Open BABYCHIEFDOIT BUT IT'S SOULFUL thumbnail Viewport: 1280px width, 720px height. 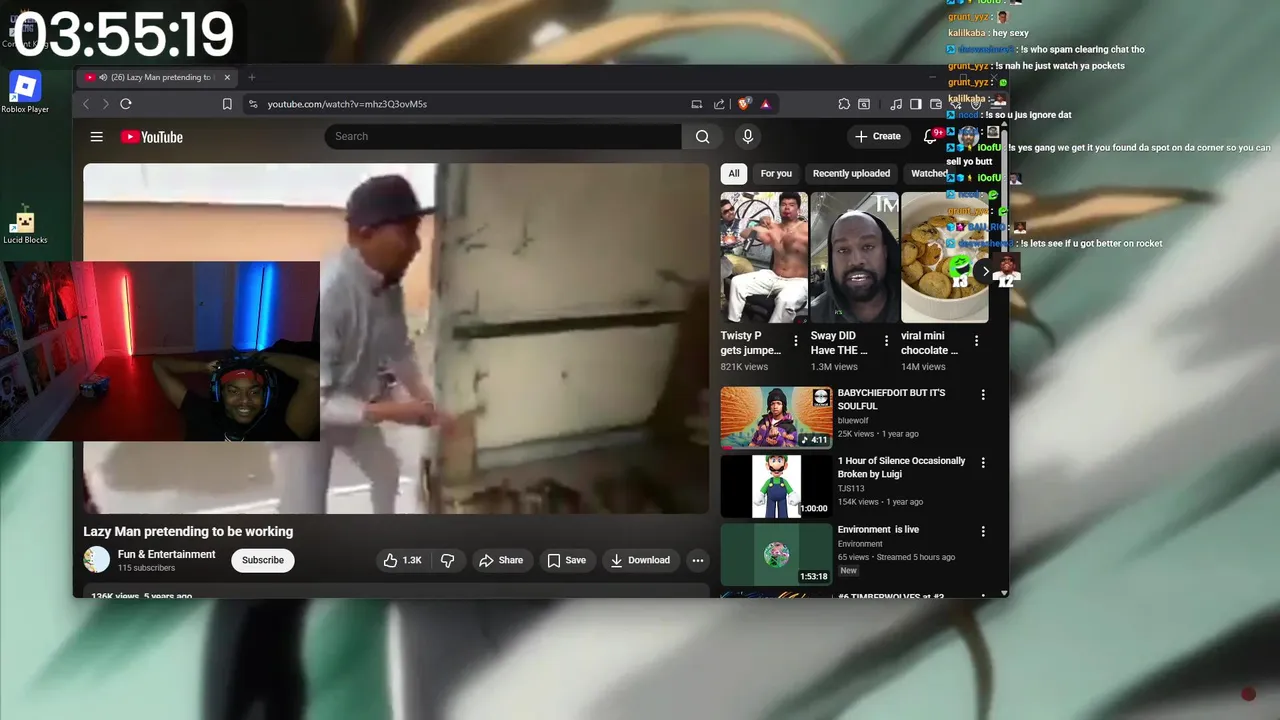776,417
